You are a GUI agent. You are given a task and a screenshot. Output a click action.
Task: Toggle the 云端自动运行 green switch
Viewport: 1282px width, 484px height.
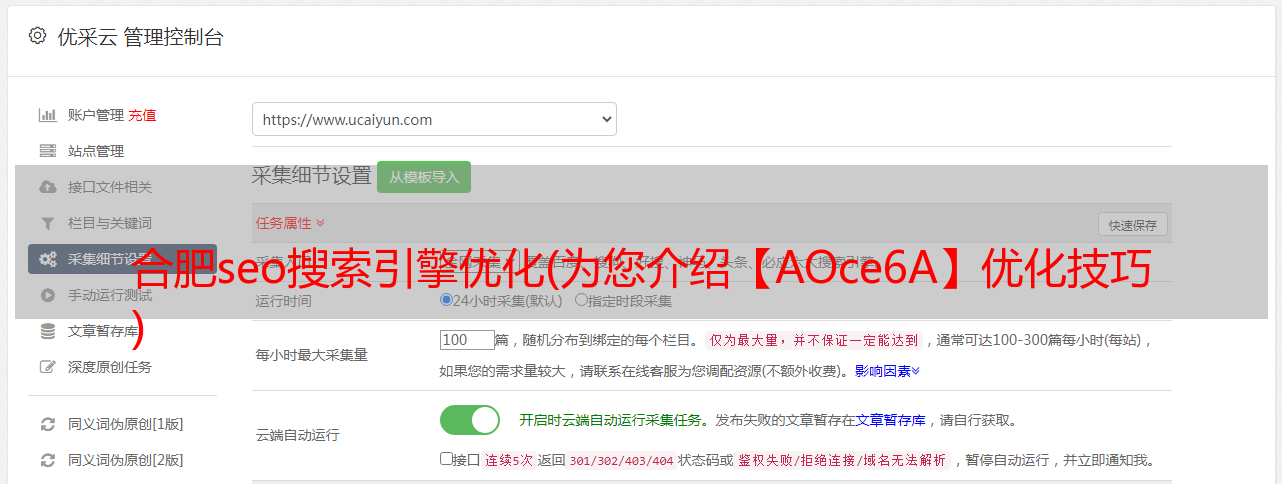[470, 420]
